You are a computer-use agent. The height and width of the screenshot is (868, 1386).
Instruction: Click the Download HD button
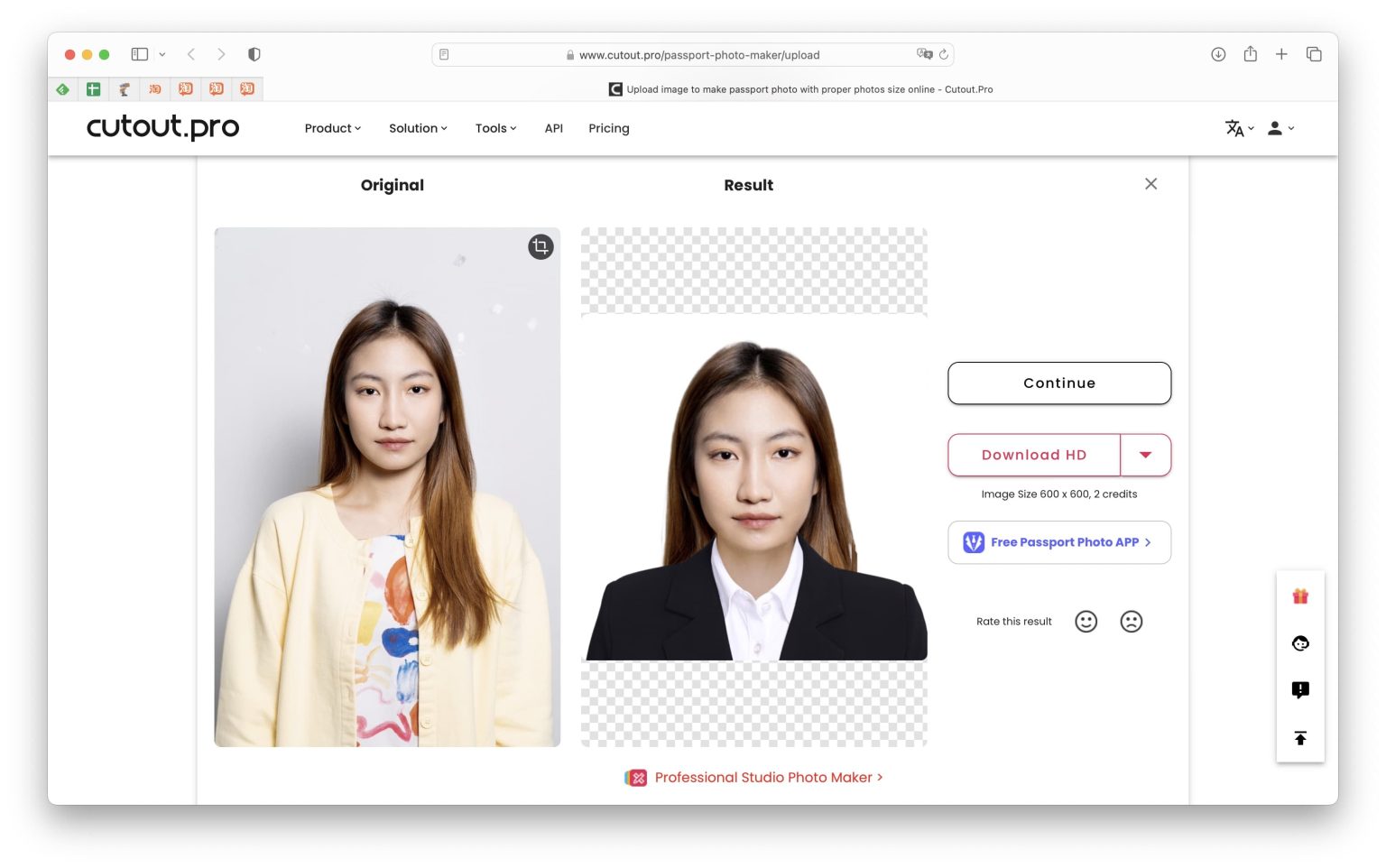pos(1034,455)
